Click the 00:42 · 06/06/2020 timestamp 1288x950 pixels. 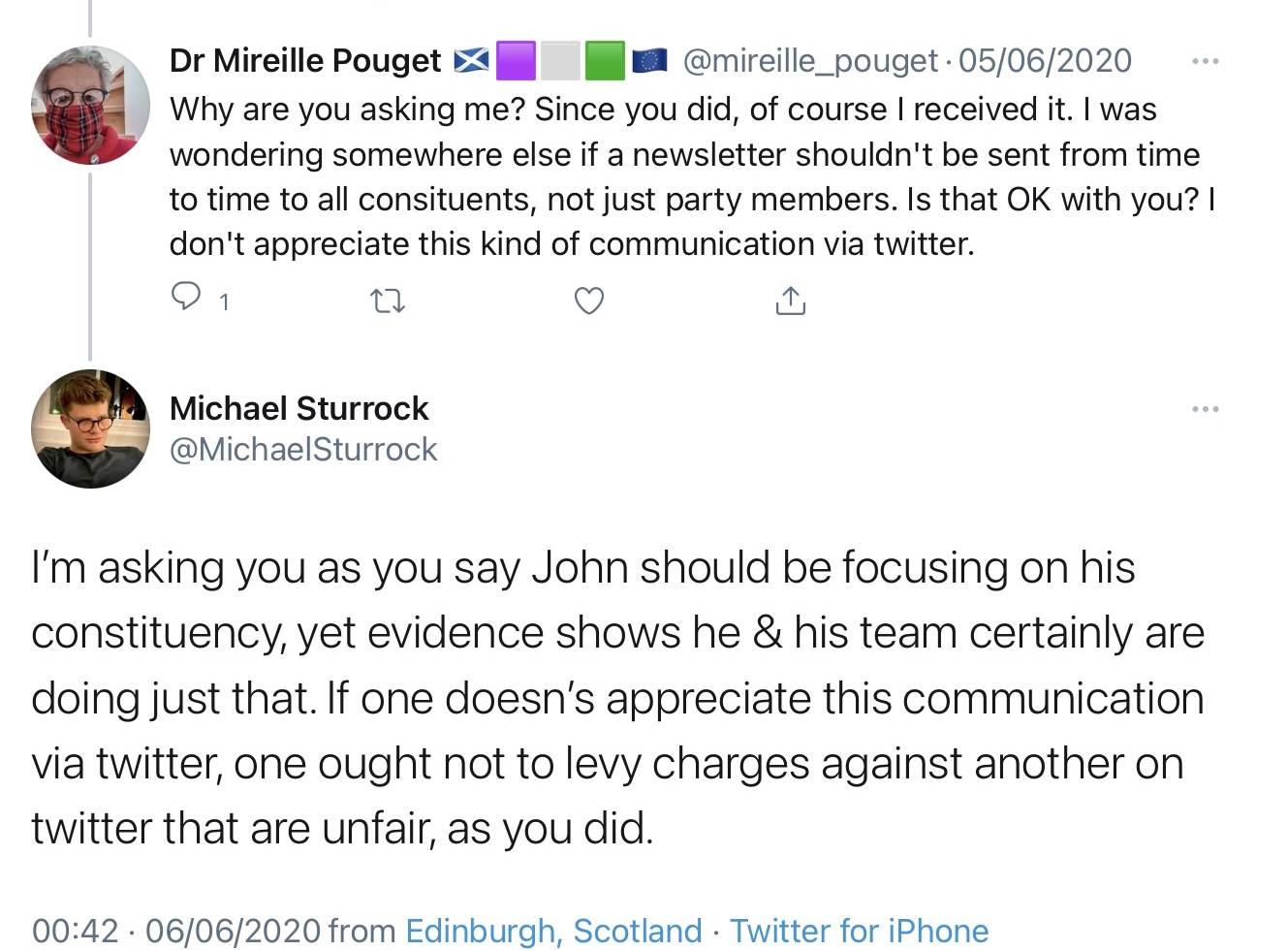pos(175,931)
